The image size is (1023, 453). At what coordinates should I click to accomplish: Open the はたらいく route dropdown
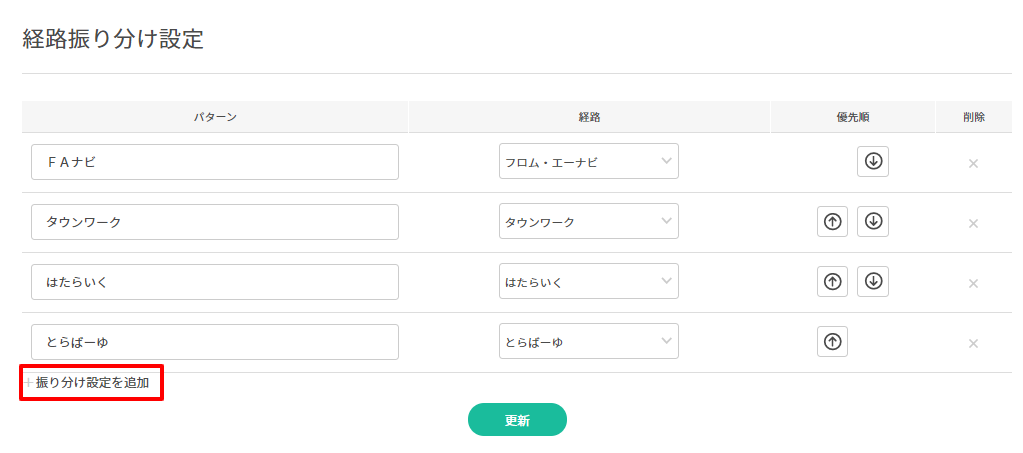click(x=588, y=282)
